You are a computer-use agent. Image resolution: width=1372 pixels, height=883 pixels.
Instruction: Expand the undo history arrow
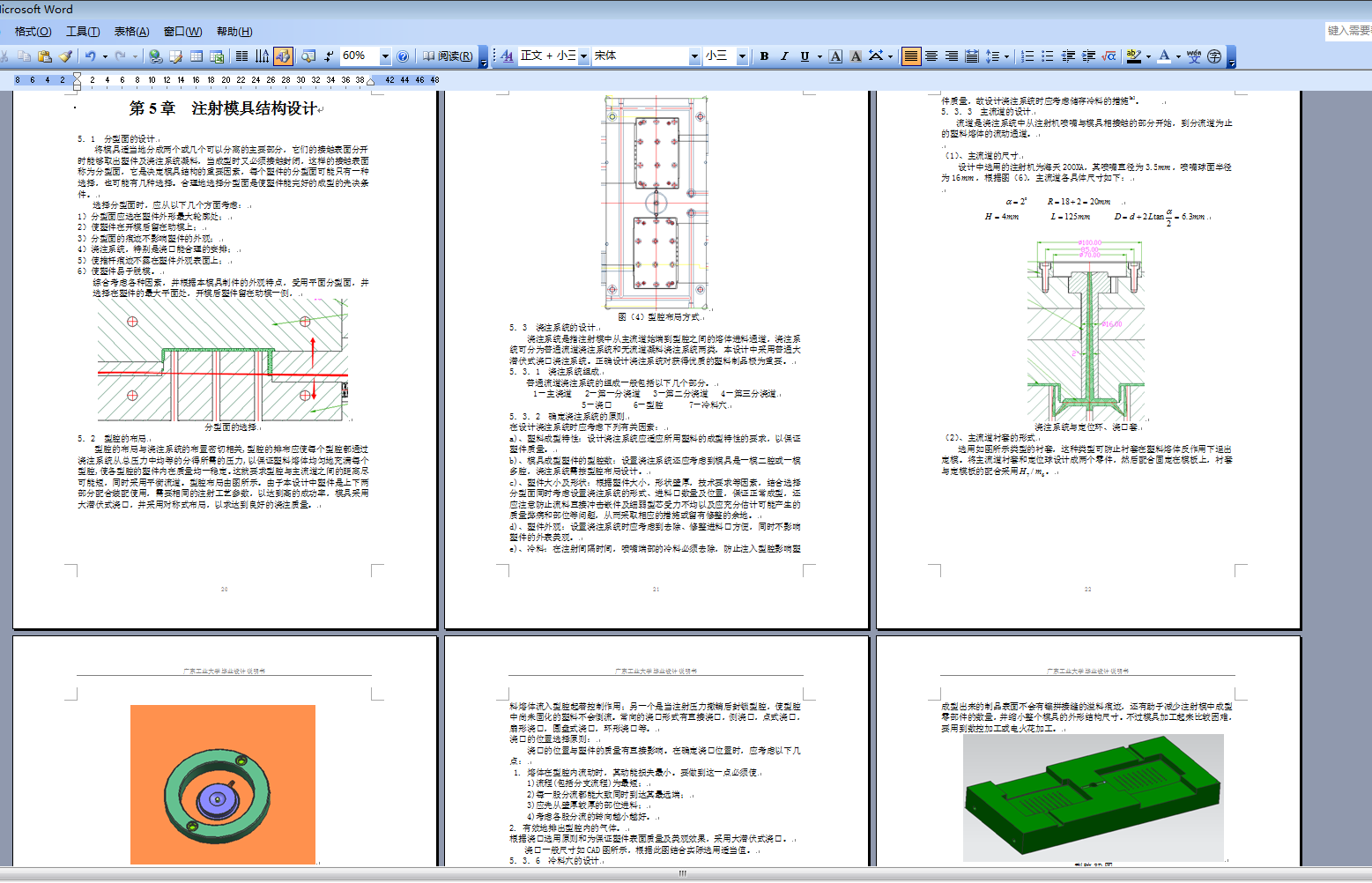pos(105,56)
